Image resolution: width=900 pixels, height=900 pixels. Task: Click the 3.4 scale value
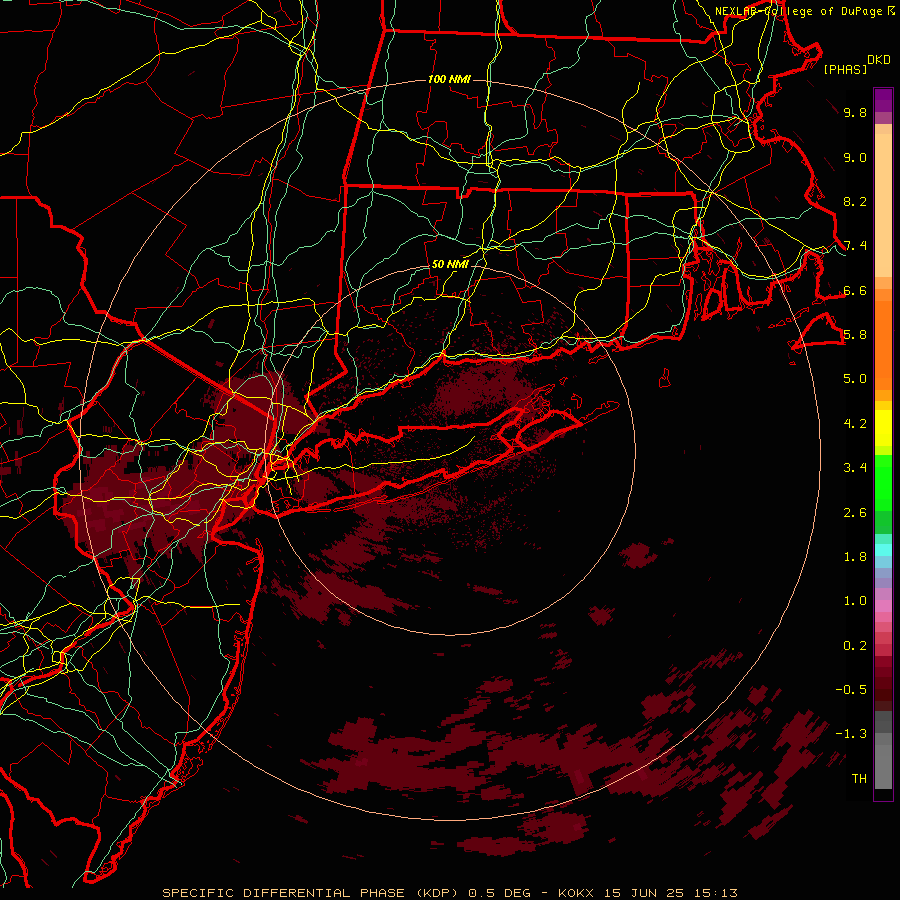(855, 468)
